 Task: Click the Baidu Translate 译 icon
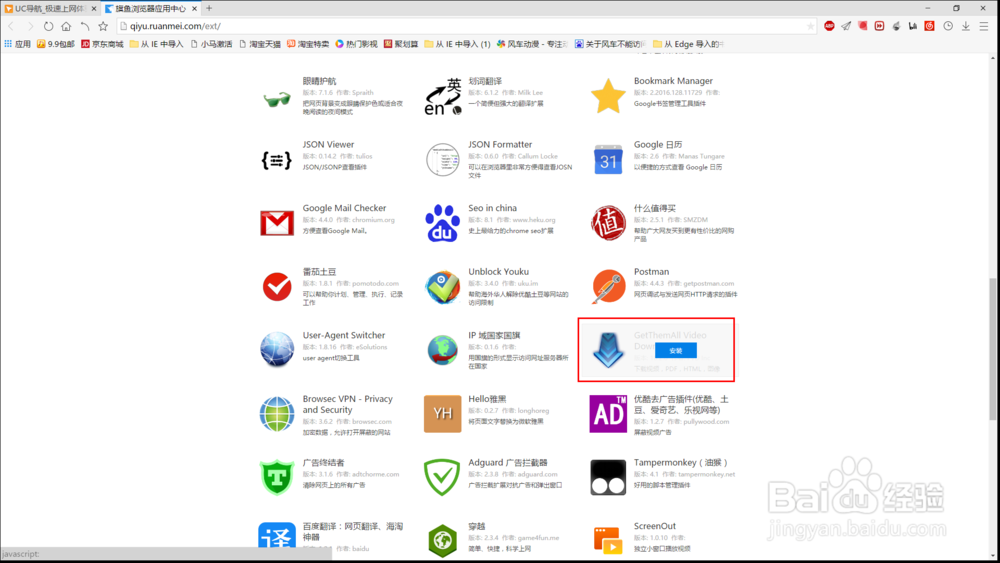277,536
